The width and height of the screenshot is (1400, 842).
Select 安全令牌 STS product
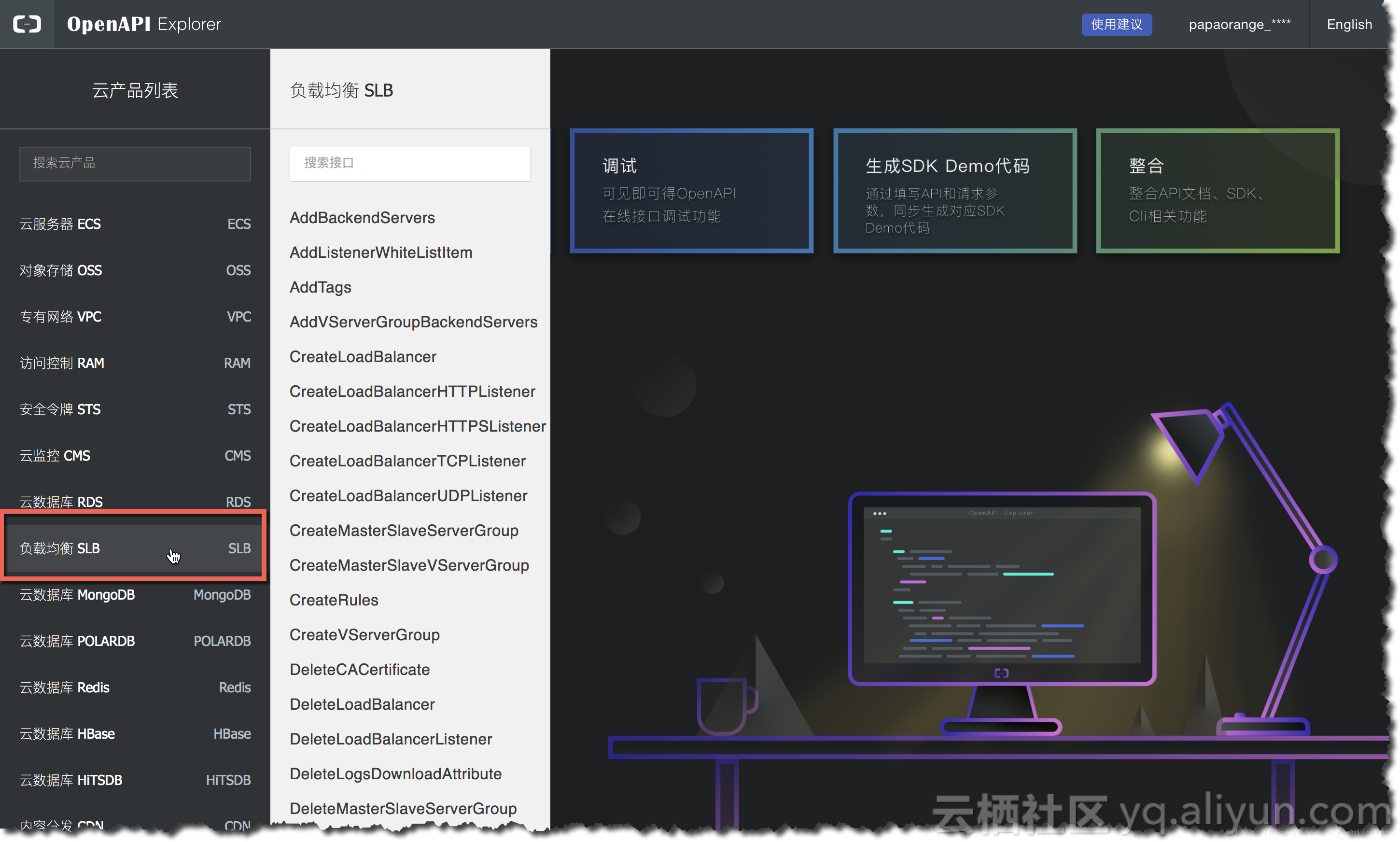click(135, 409)
